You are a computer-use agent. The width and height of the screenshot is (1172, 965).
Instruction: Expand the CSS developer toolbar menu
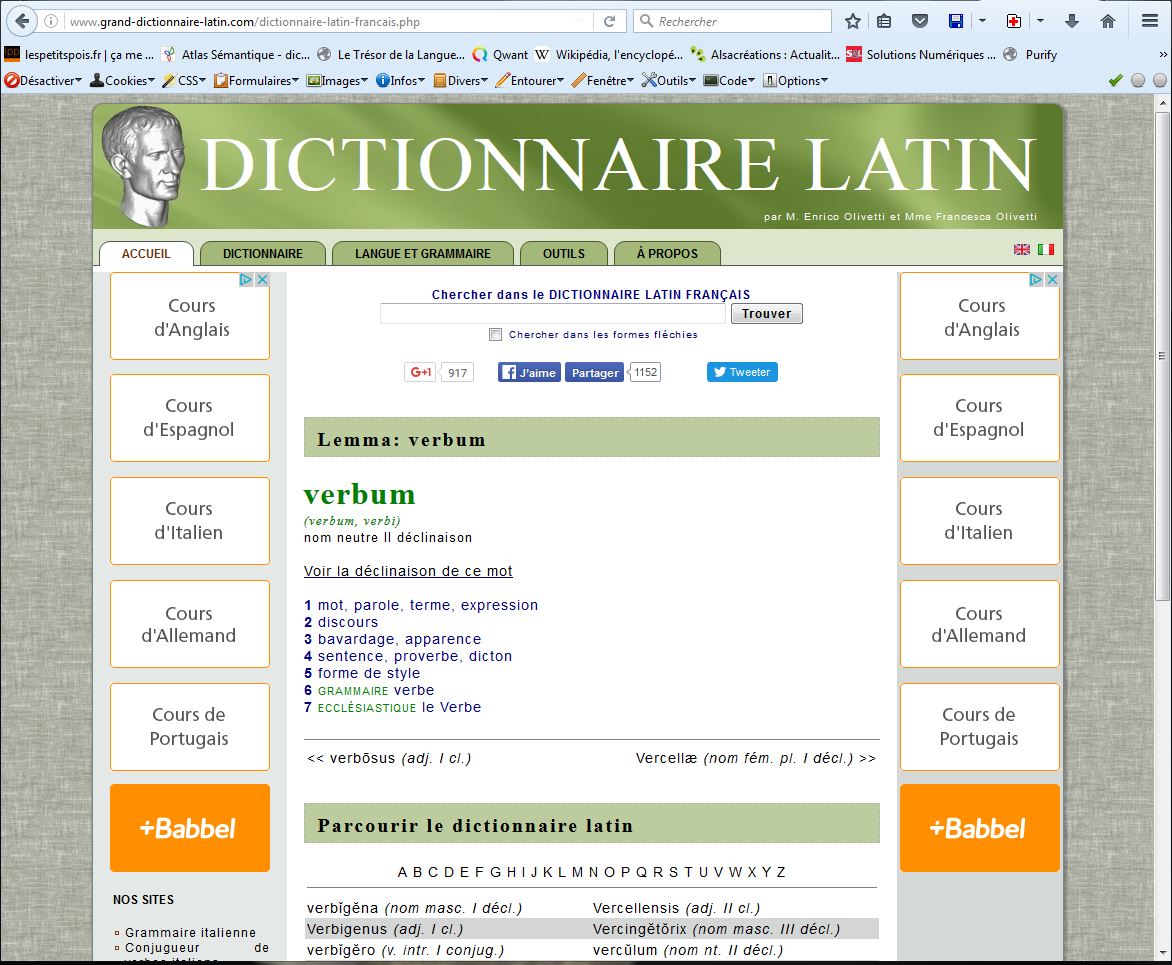pos(185,80)
